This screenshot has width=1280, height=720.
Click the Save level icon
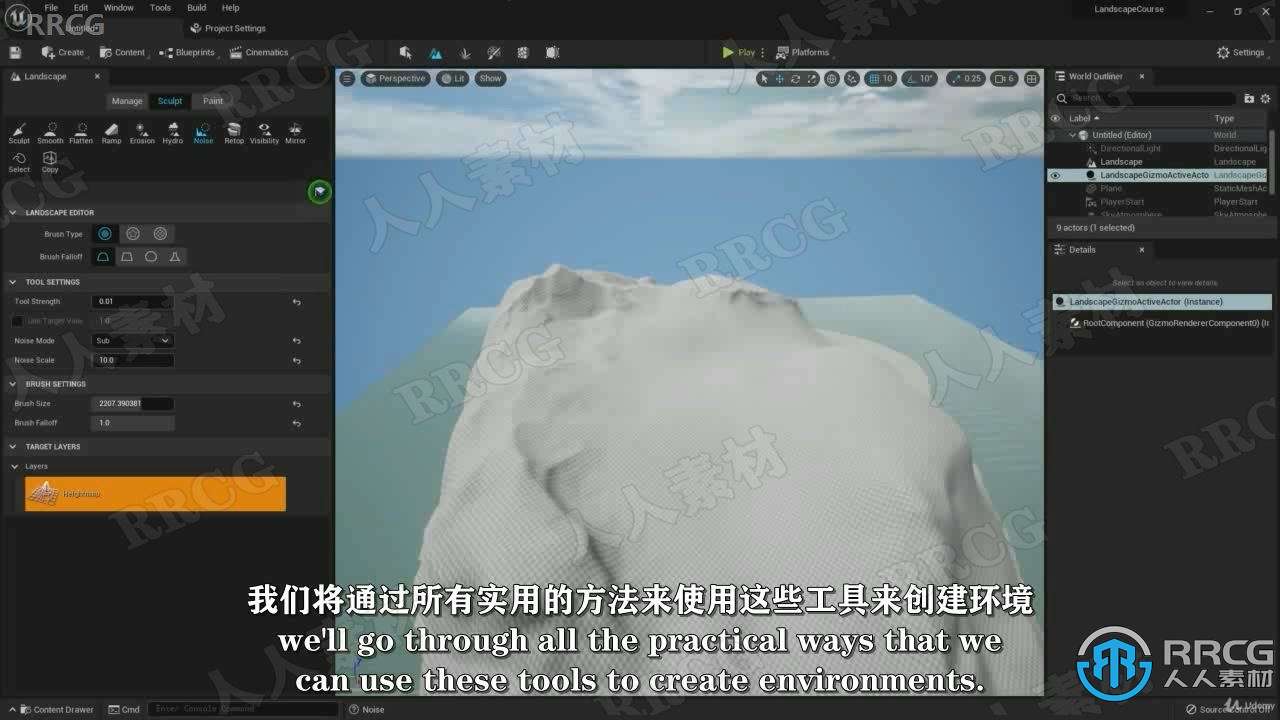[15, 52]
